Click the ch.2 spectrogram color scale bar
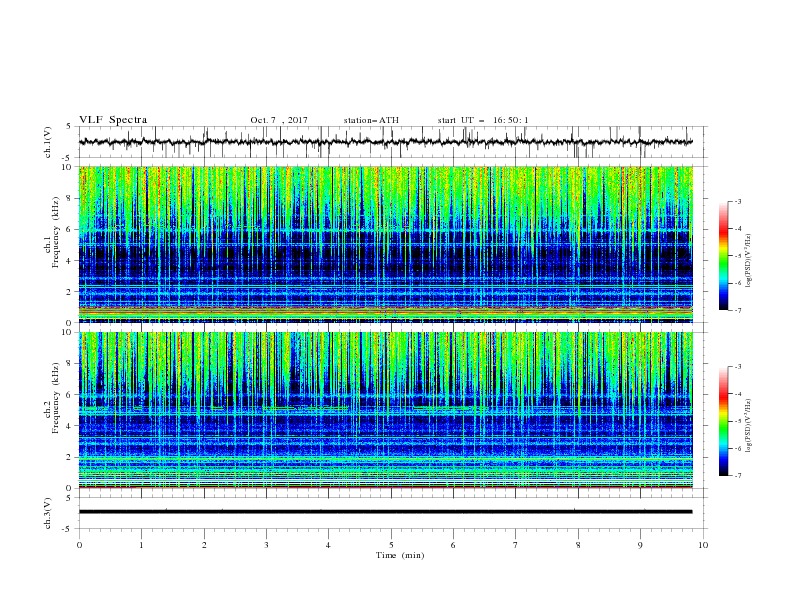 [723, 421]
